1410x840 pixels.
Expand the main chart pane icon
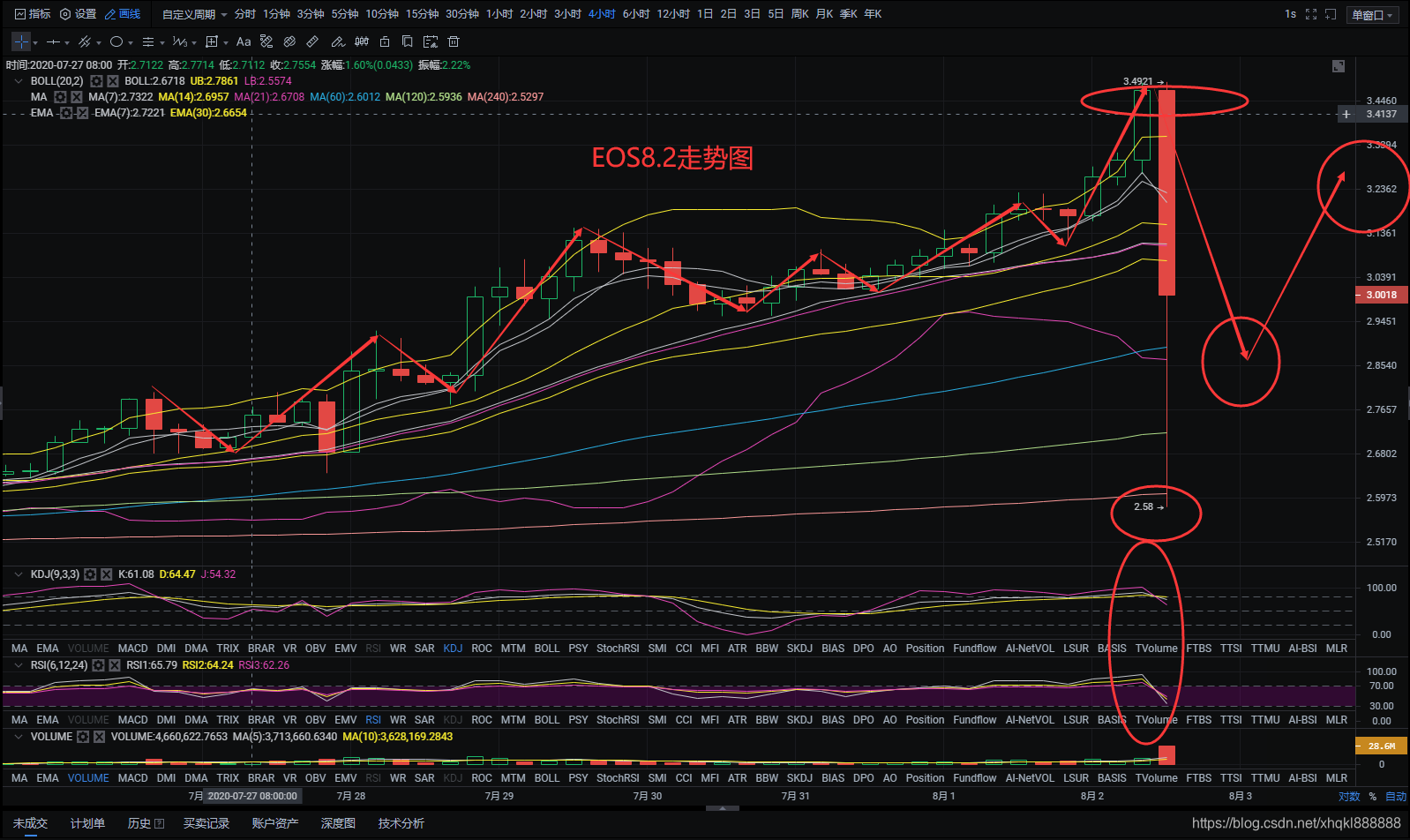(1339, 66)
